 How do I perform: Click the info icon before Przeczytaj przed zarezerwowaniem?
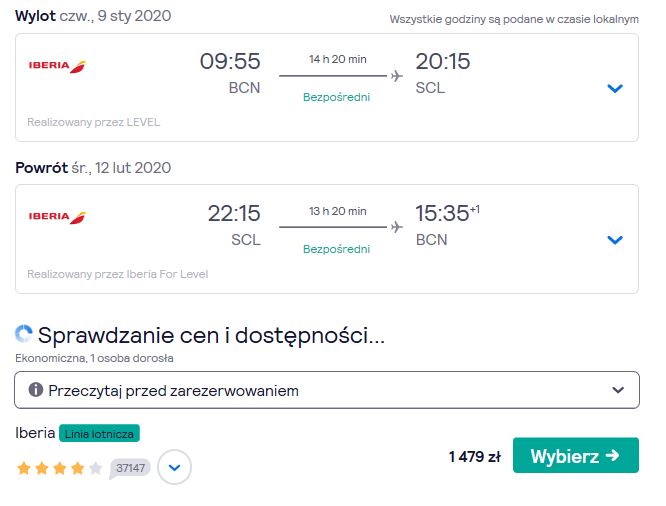36,390
